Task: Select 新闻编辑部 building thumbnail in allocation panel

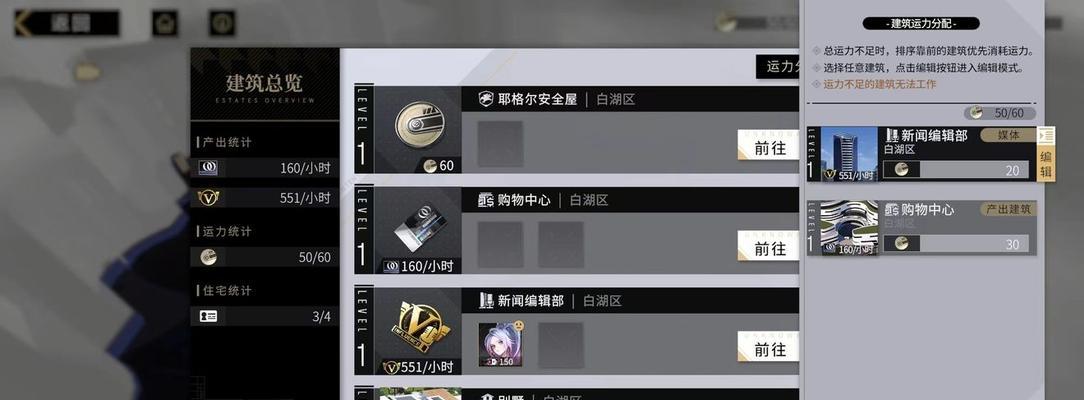Action: 849,154
